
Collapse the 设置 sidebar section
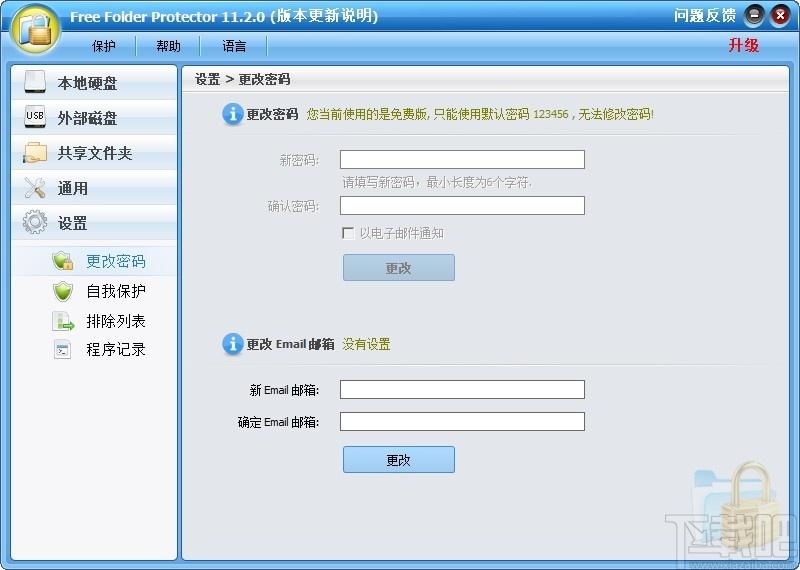pos(94,223)
